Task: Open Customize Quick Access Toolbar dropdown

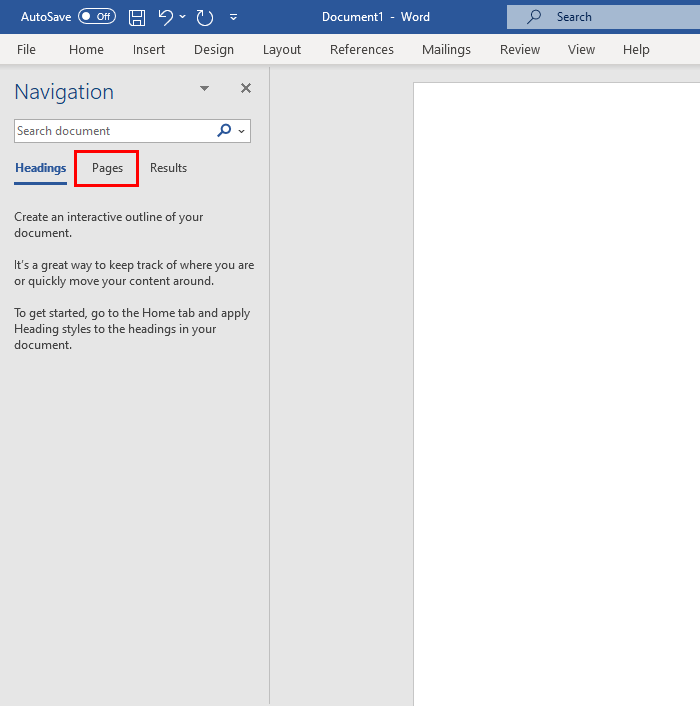Action: (233, 17)
